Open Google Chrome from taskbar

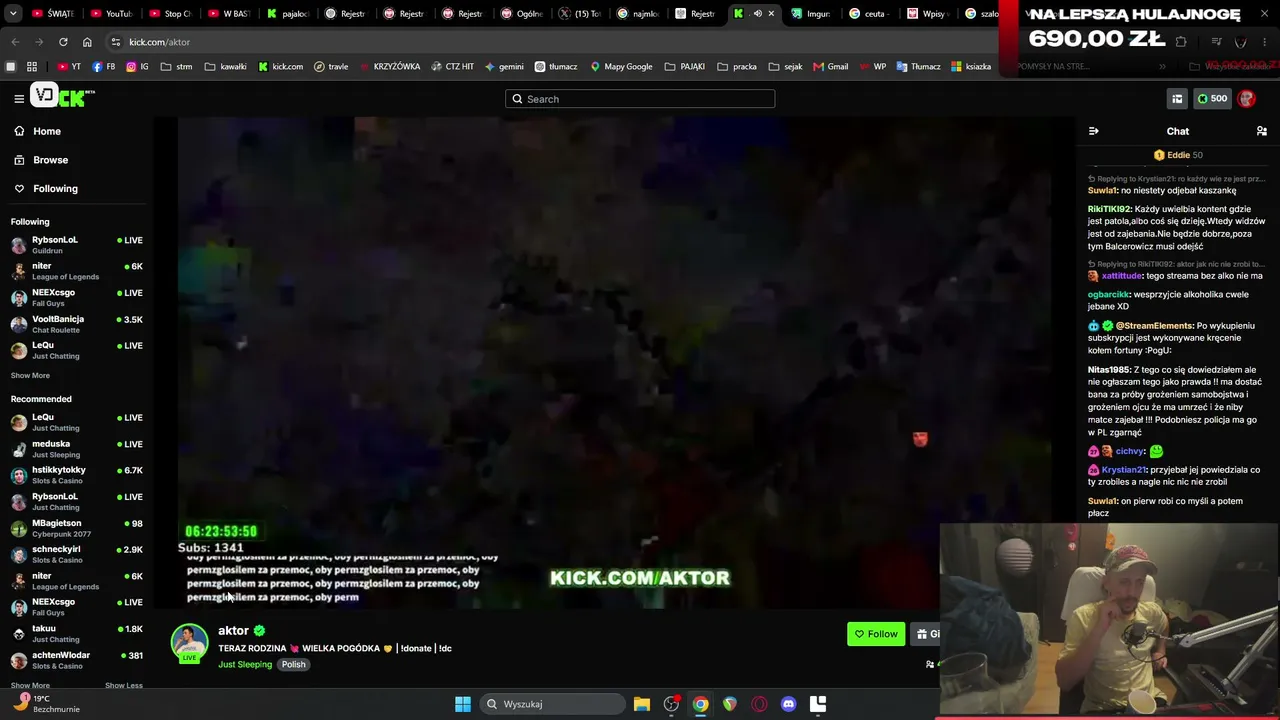pos(701,704)
